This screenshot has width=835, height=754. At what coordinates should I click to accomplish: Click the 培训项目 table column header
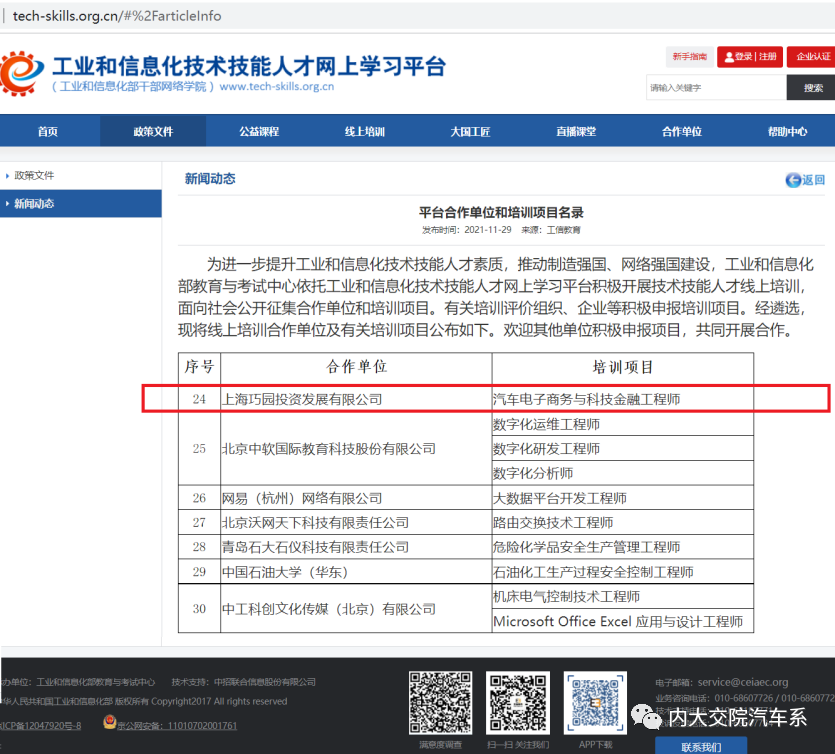point(623,367)
